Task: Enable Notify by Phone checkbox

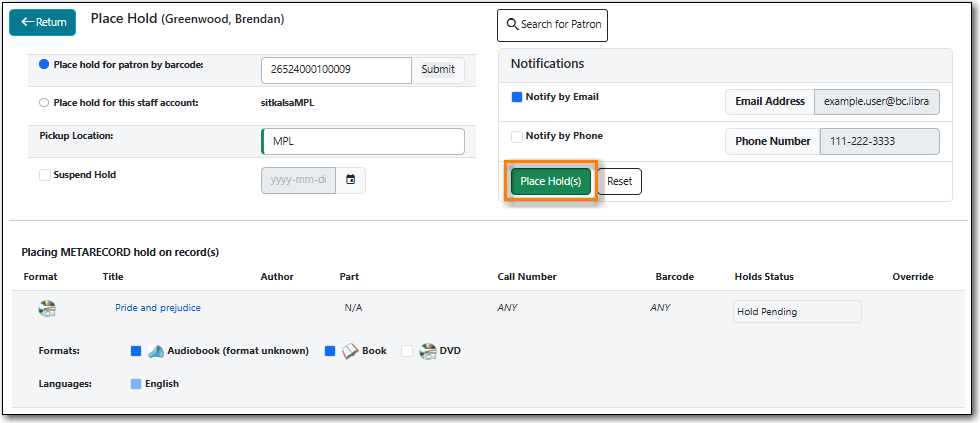Action: (x=517, y=136)
